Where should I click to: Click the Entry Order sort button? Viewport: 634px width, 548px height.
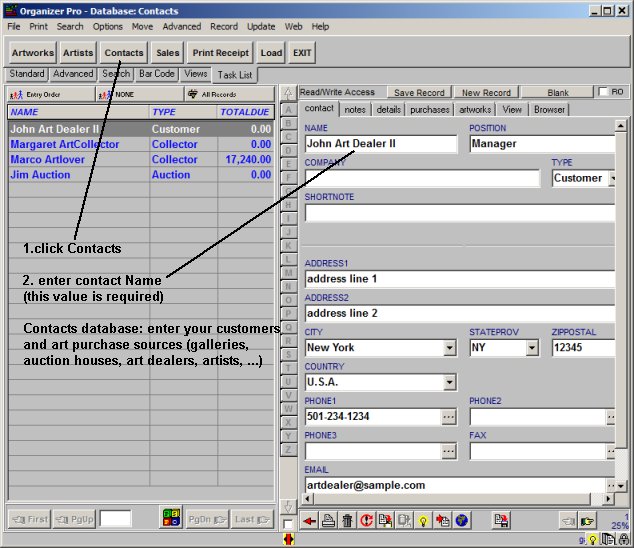(x=51, y=95)
